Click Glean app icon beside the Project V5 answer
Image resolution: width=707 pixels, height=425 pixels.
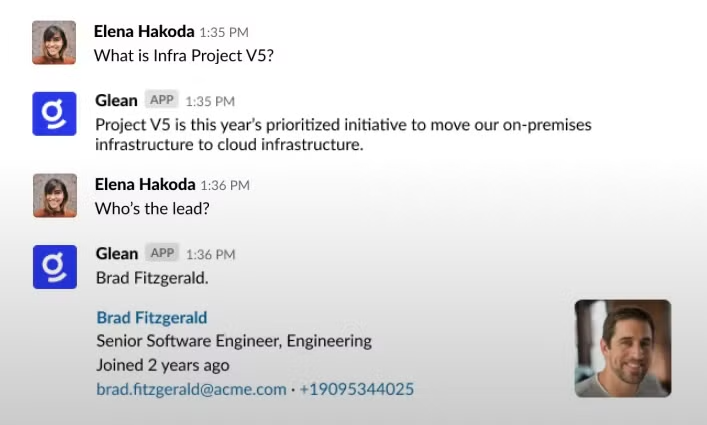point(54,114)
